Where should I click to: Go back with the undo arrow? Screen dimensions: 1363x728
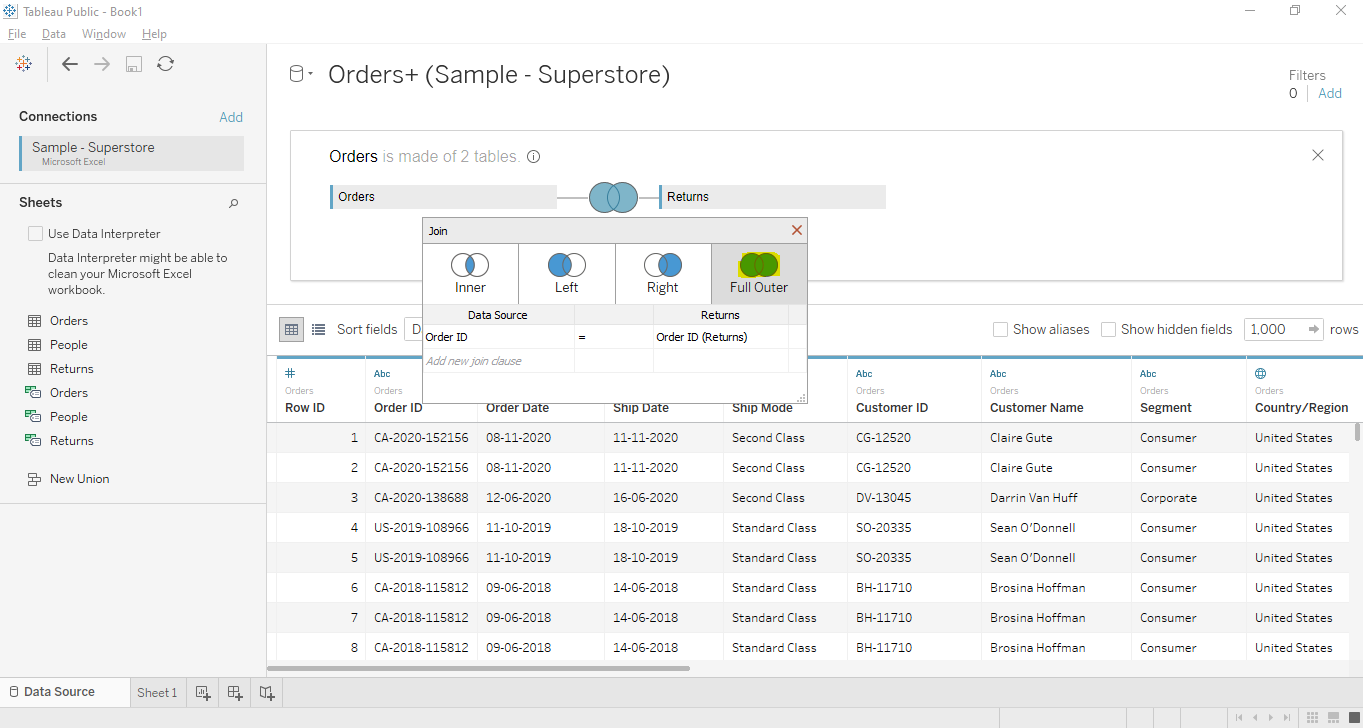tap(69, 64)
